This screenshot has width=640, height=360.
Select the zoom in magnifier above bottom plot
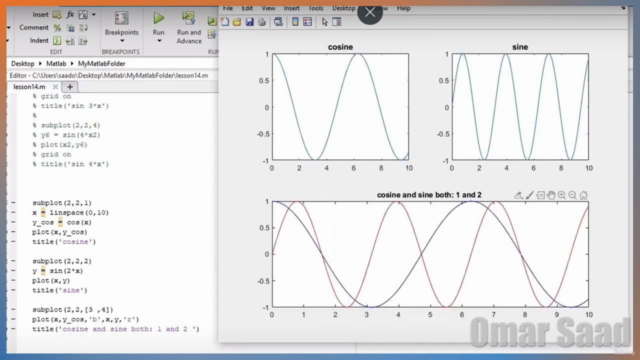(x=562, y=195)
